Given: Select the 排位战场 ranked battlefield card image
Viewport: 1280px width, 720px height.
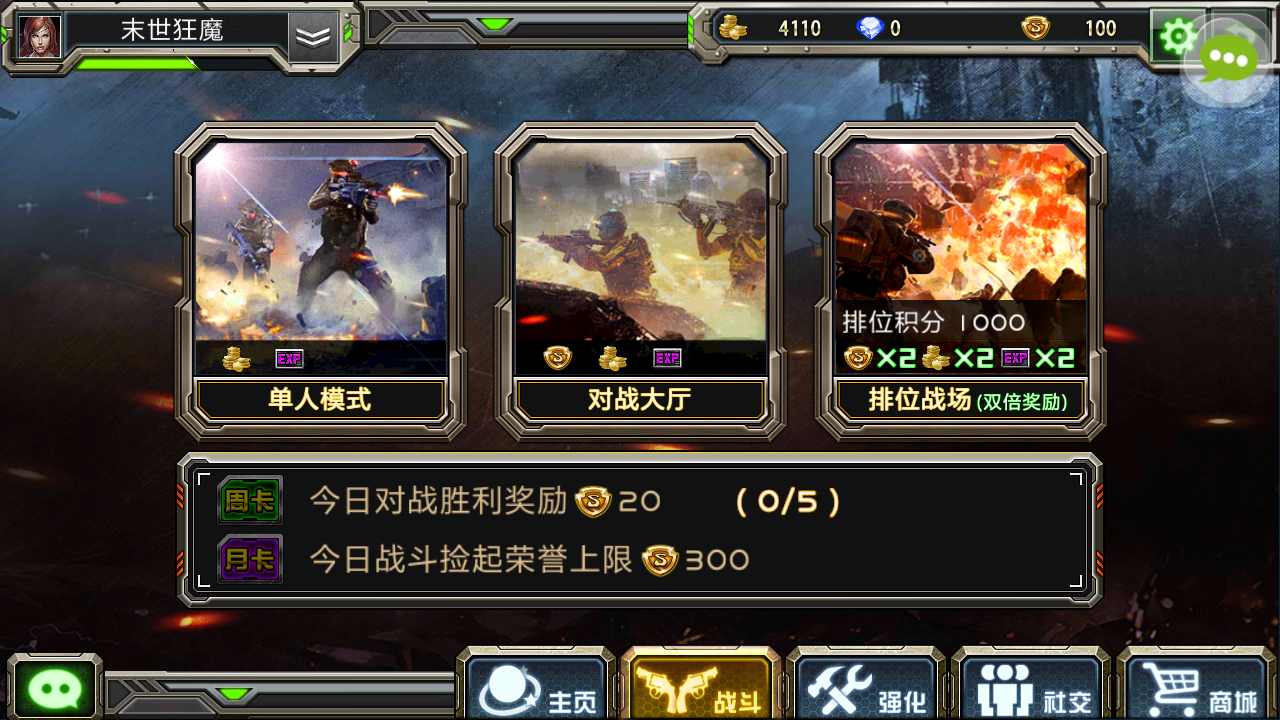Looking at the screenshot, I should (960, 222).
